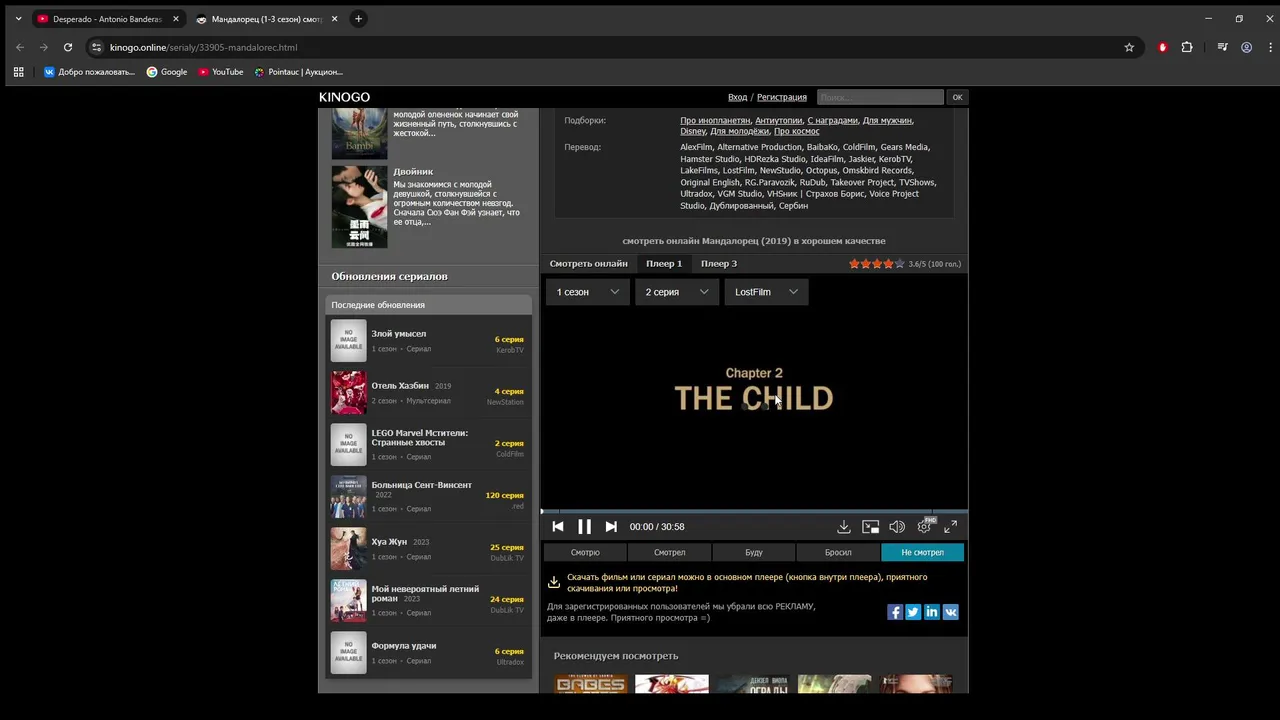Open Google bookmark in bookmarks bar
The height and width of the screenshot is (720, 1280).
pyautogui.click(x=167, y=72)
